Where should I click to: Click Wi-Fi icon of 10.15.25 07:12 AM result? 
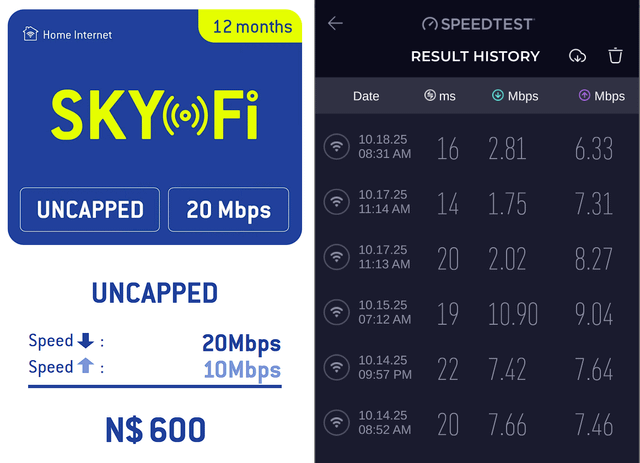coord(337,313)
